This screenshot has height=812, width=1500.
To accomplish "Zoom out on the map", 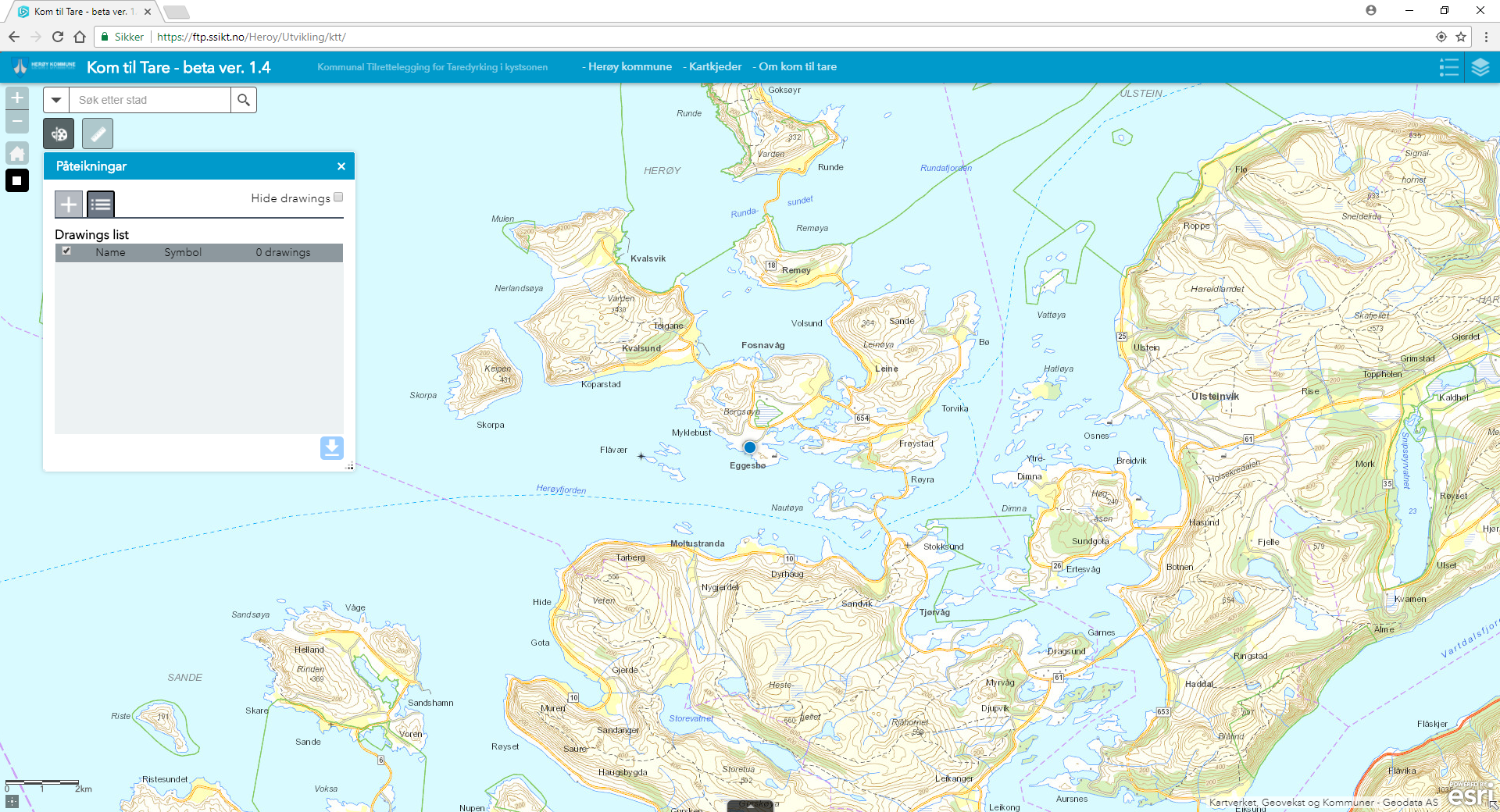I will coord(17,122).
